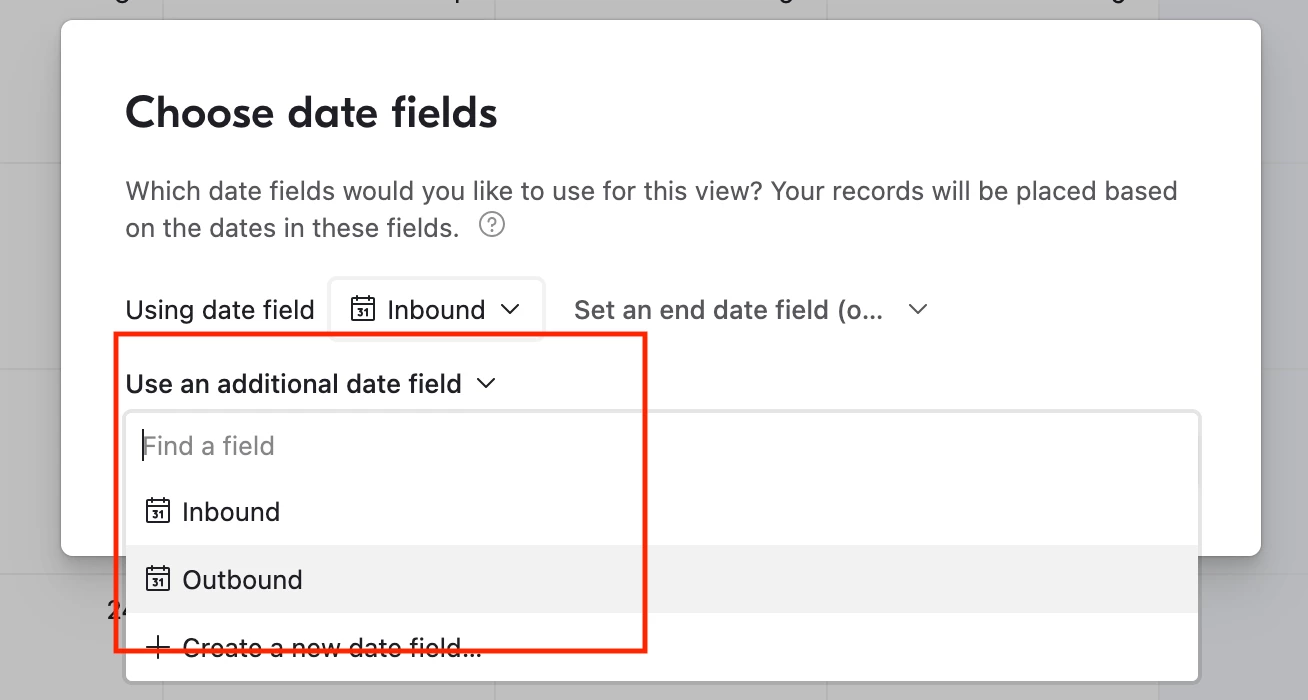Click the Using date field label
The height and width of the screenshot is (700, 1308).
[220, 310]
